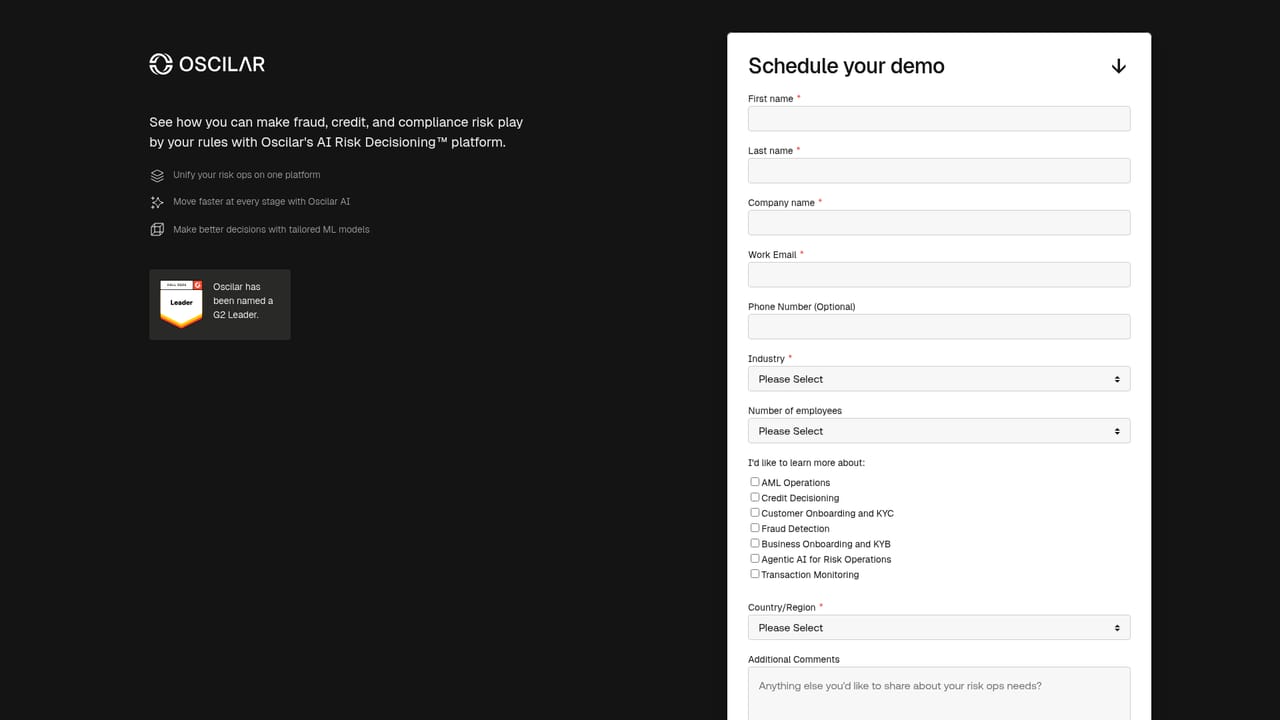This screenshot has width=1280, height=720.
Task: Tick the Credit Decisioning checkbox
Action: 755,497
